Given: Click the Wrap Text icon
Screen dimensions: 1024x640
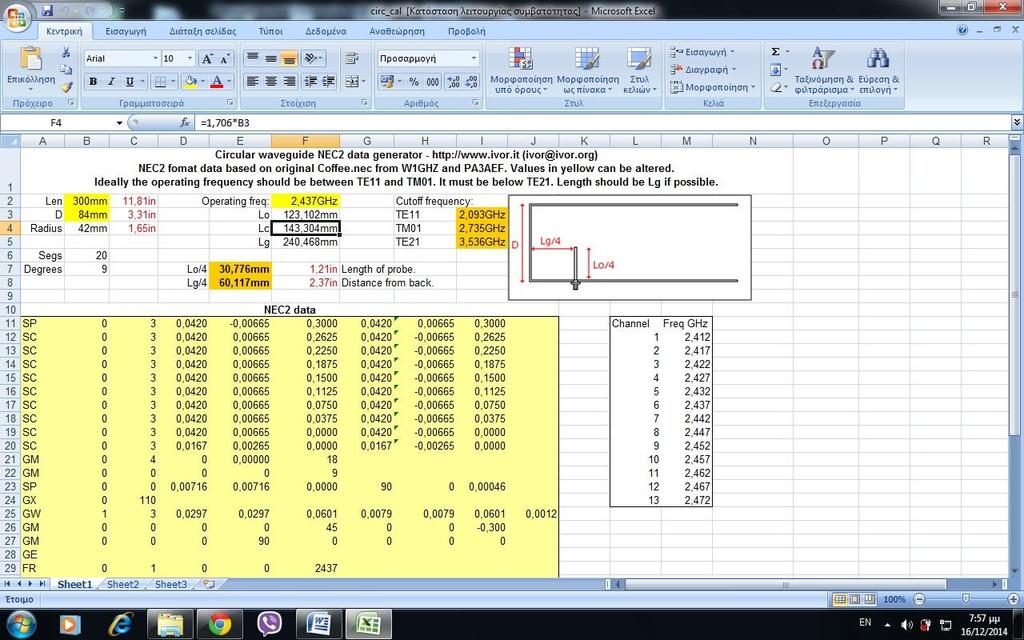Looking at the screenshot, I should 352,58.
